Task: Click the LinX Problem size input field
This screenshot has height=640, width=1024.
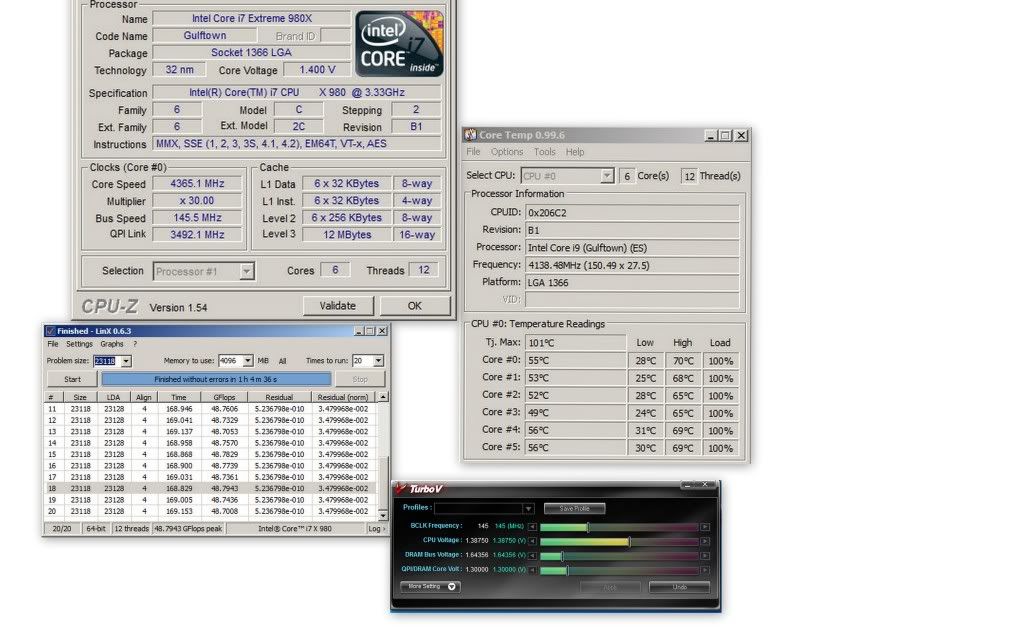Action: coord(107,361)
